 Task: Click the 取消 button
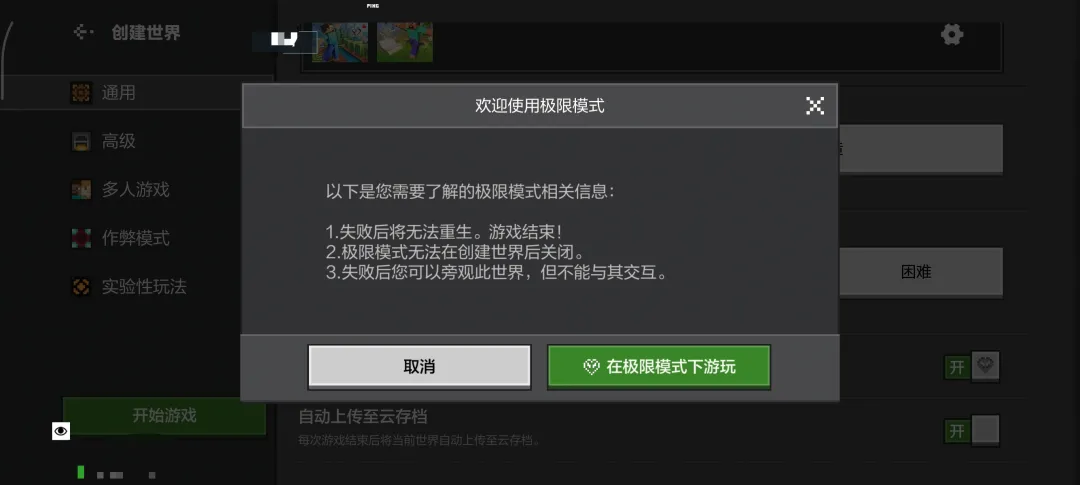click(x=419, y=367)
